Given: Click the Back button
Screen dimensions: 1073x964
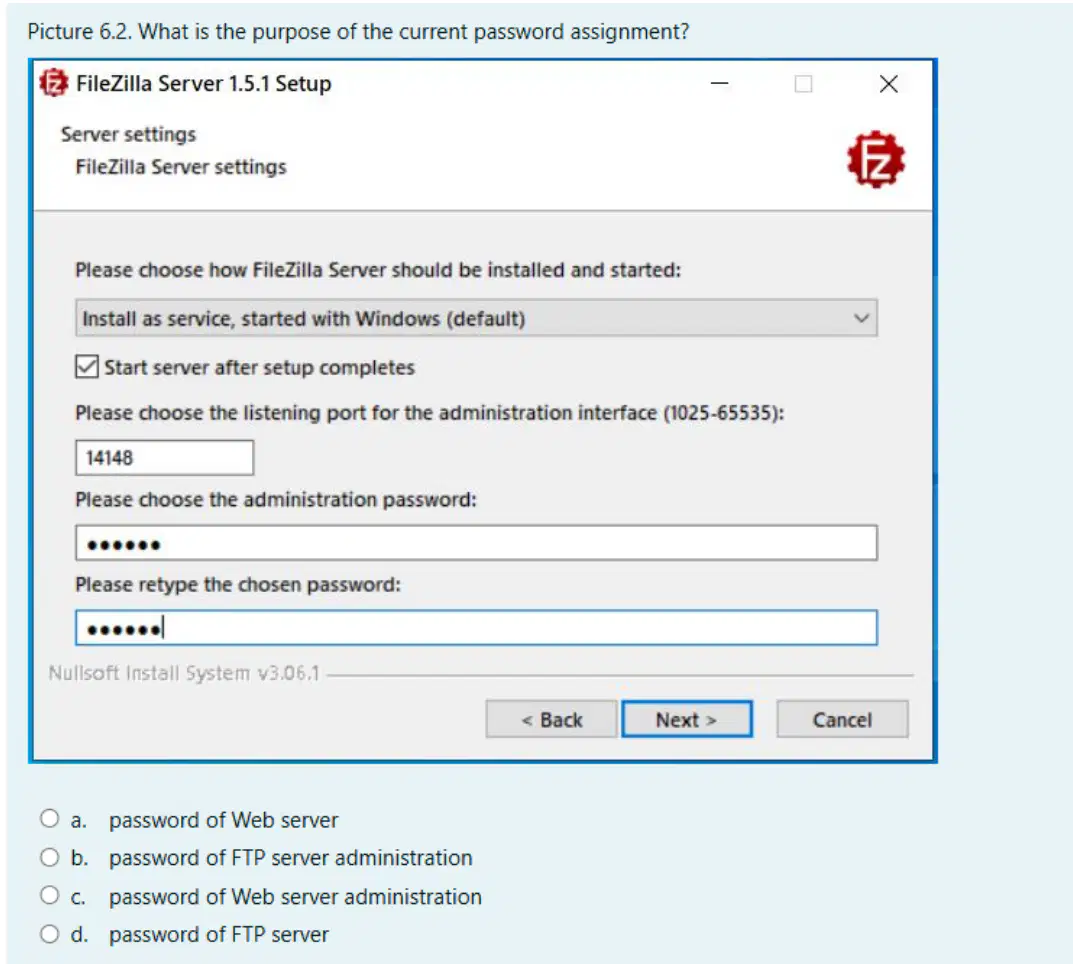Looking at the screenshot, I should click(552, 719).
